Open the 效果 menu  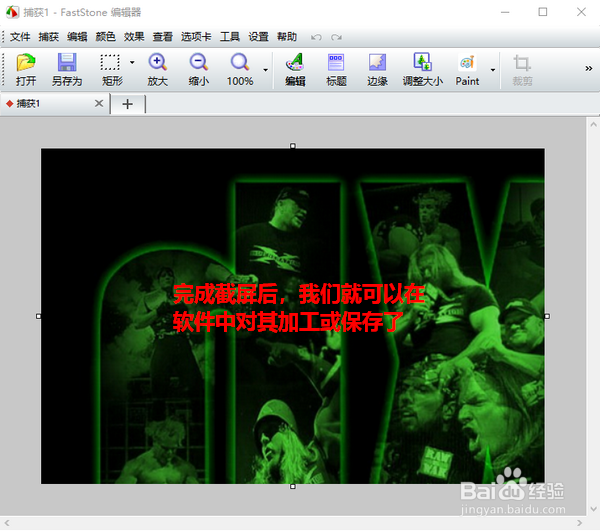click(134, 37)
